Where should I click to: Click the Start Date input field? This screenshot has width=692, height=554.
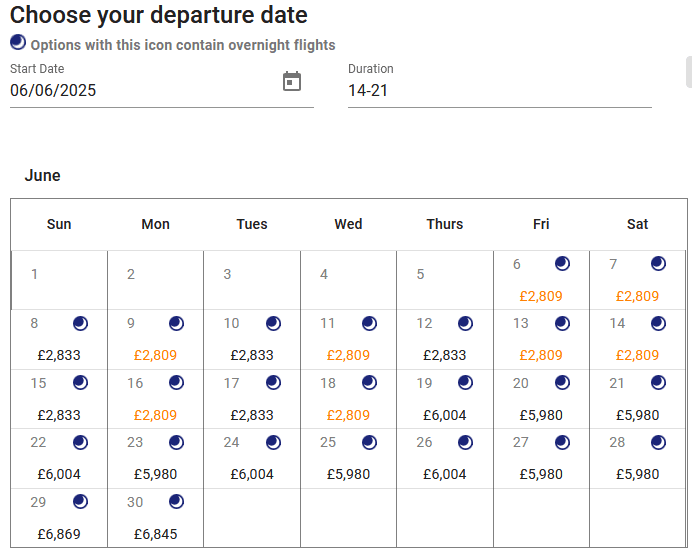140,90
